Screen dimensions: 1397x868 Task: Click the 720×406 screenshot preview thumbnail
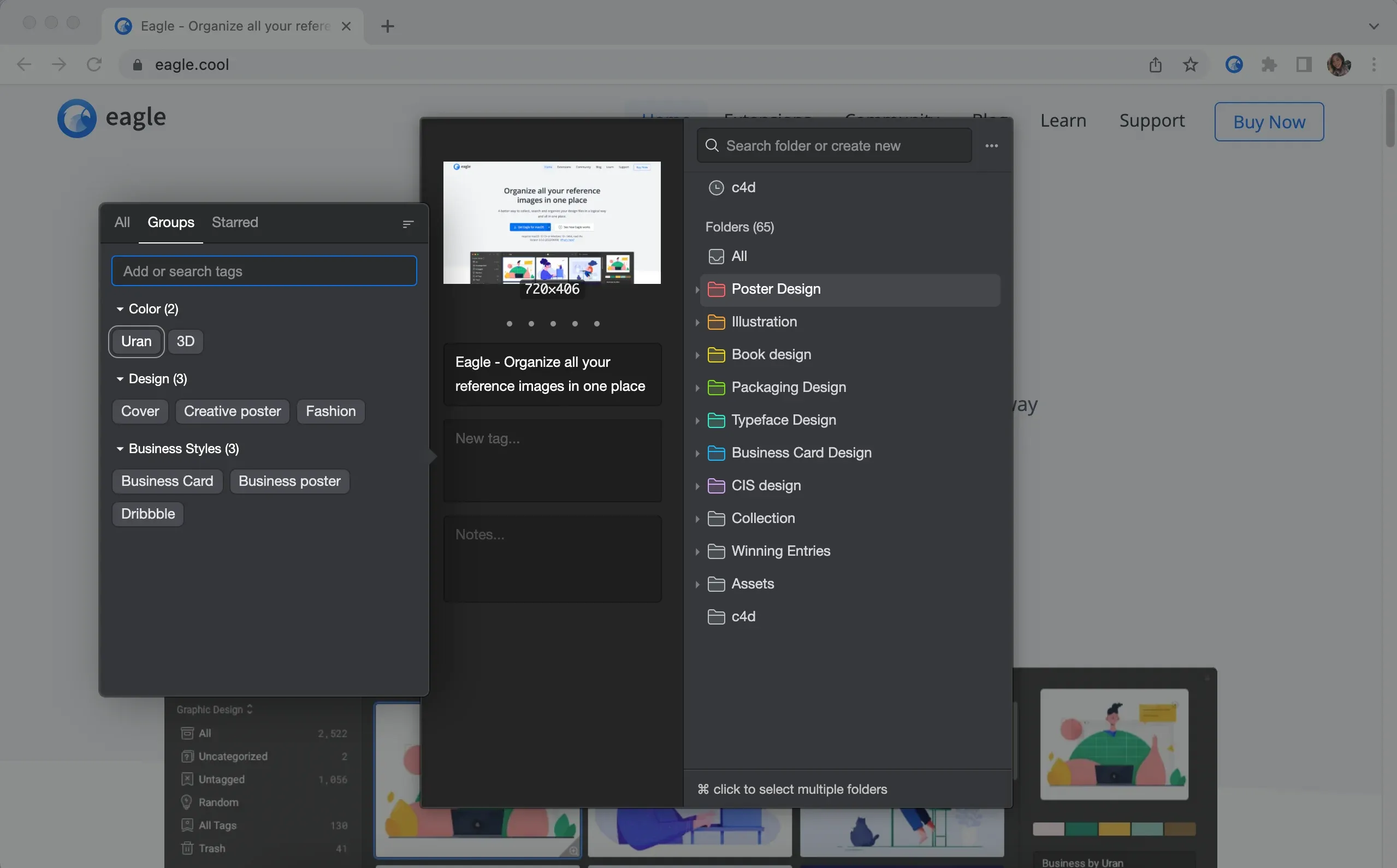click(x=552, y=223)
